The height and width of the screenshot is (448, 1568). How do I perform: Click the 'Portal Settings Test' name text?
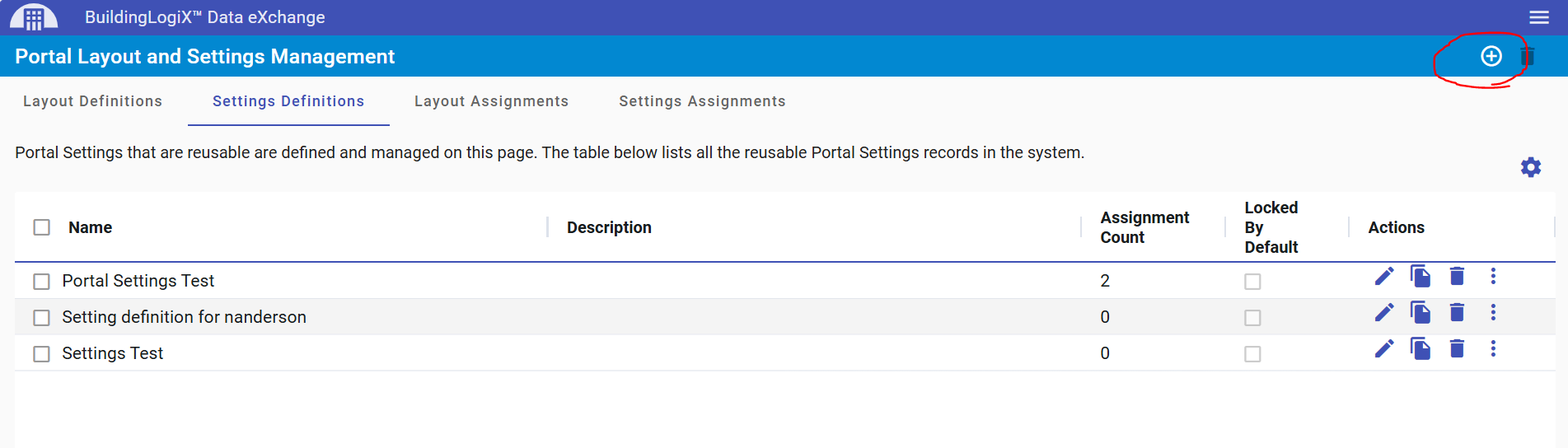[x=138, y=281]
